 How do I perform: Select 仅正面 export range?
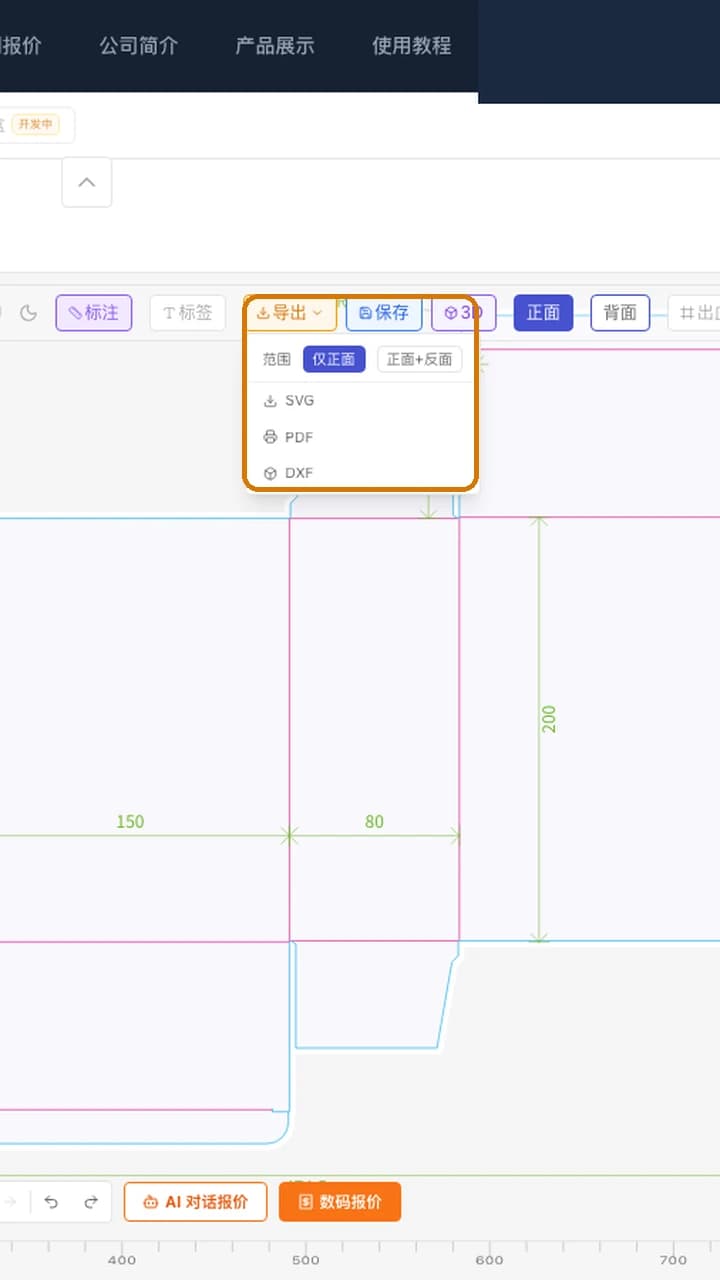(x=334, y=359)
